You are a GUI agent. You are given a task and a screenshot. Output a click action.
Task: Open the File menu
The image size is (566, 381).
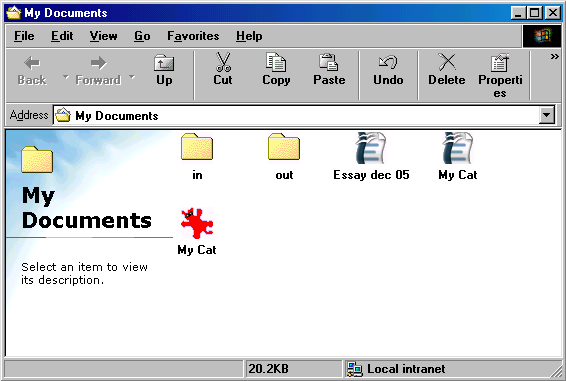coord(24,36)
